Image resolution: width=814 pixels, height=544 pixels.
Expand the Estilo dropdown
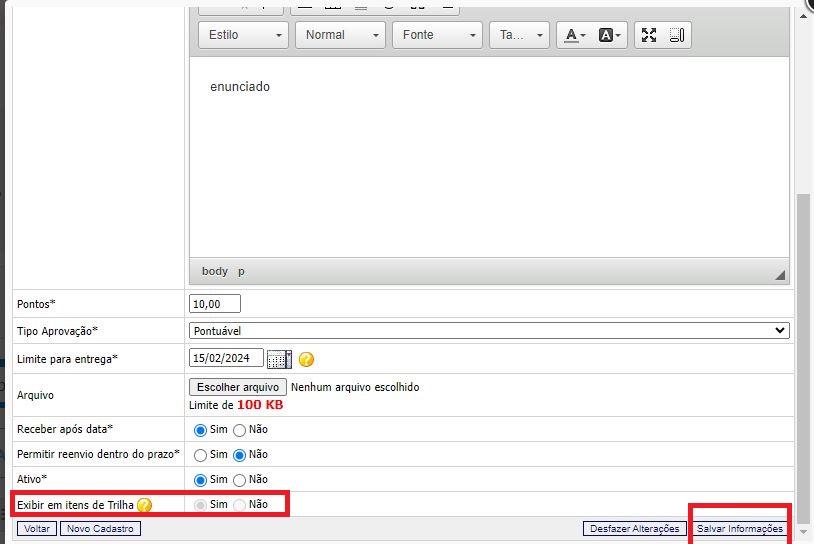[244, 35]
